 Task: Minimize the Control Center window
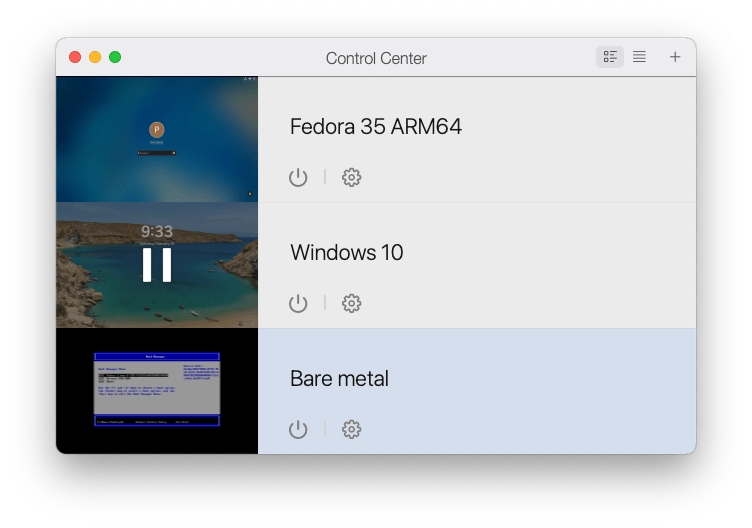click(x=95, y=57)
